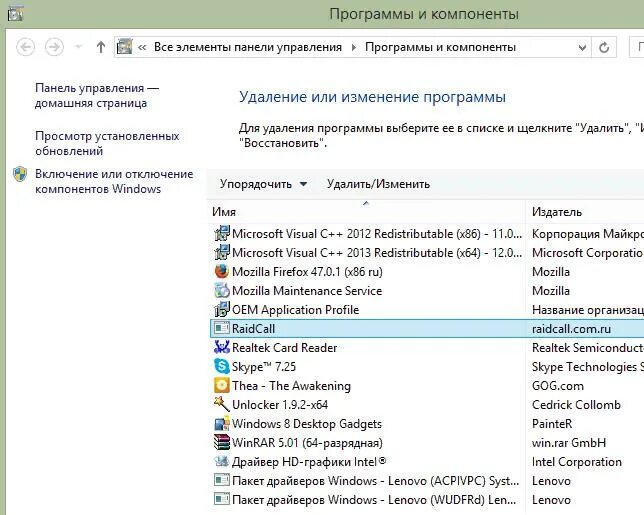
Task: Click publisher 'win.rar GmbH' cell
Action: point(569,443)
